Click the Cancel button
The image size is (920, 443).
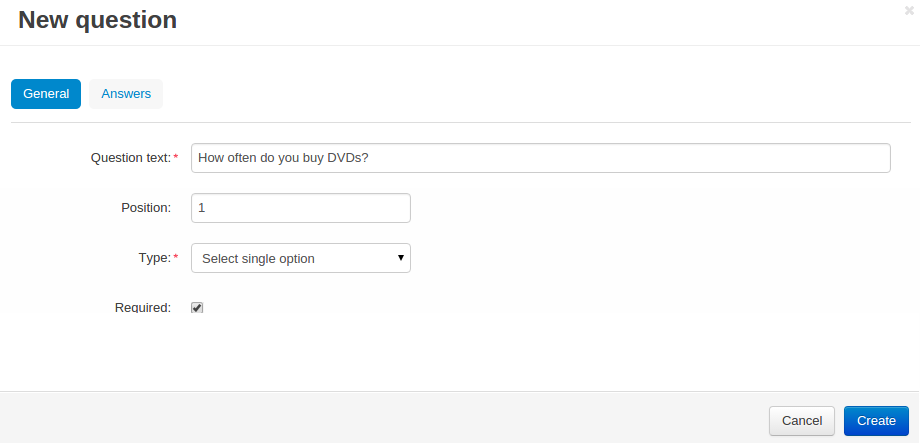click(x=801, y=421)
